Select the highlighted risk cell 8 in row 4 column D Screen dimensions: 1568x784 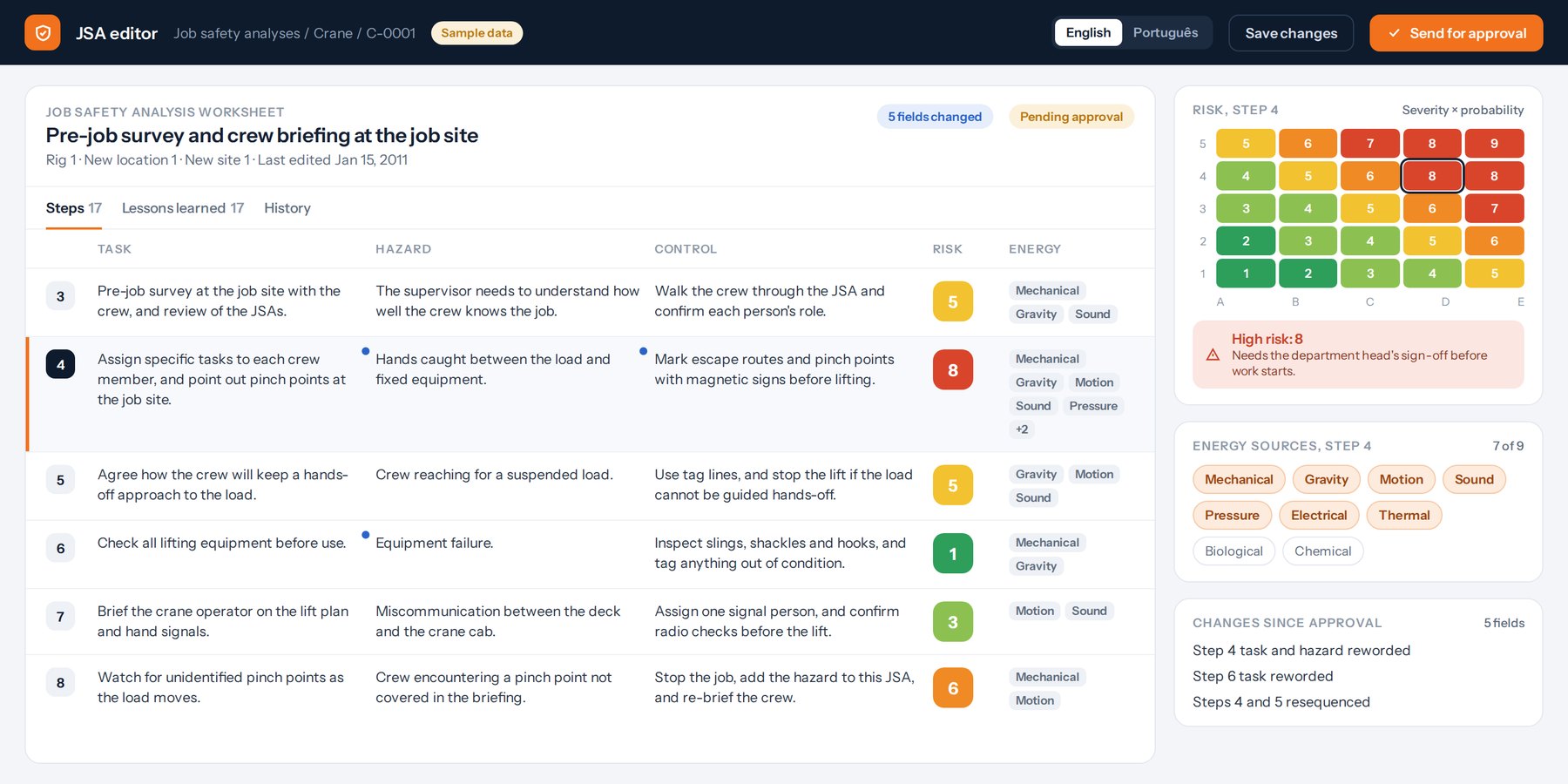point(1431,176)
